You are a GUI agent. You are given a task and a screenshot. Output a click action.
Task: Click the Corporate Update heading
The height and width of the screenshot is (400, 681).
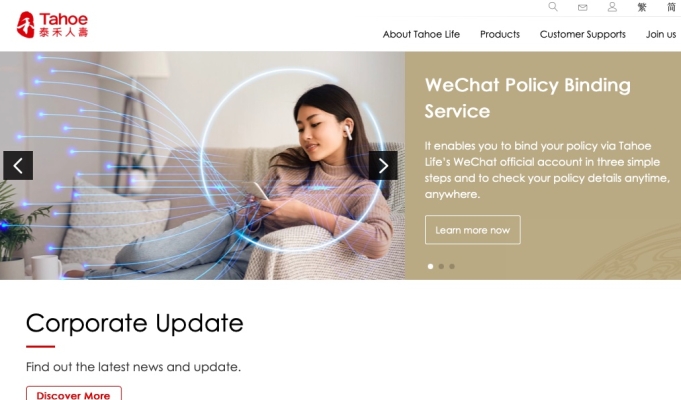(135, 323)
